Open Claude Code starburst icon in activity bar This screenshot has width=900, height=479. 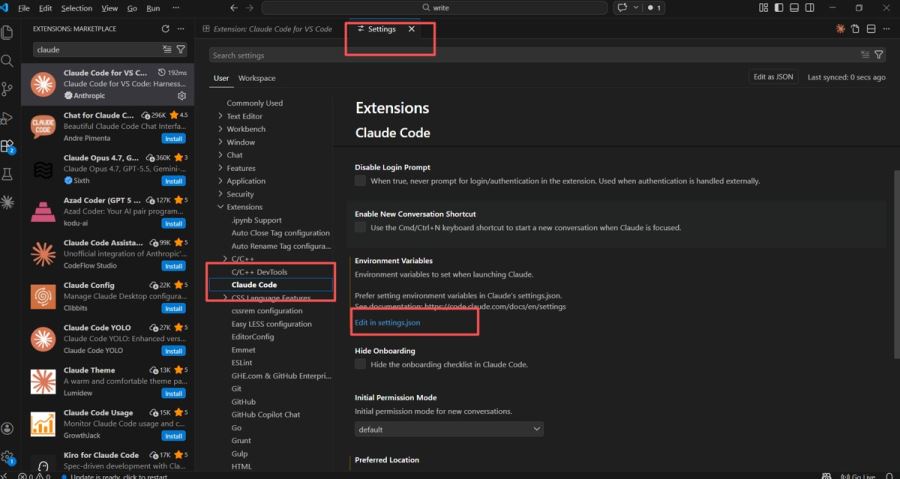7,202
